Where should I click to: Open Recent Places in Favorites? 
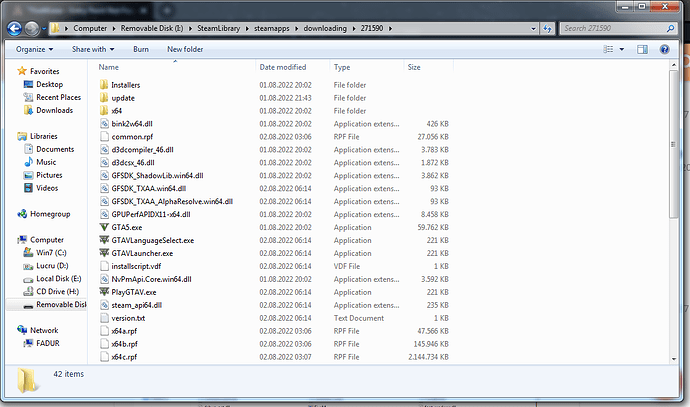tap(59, 97)
